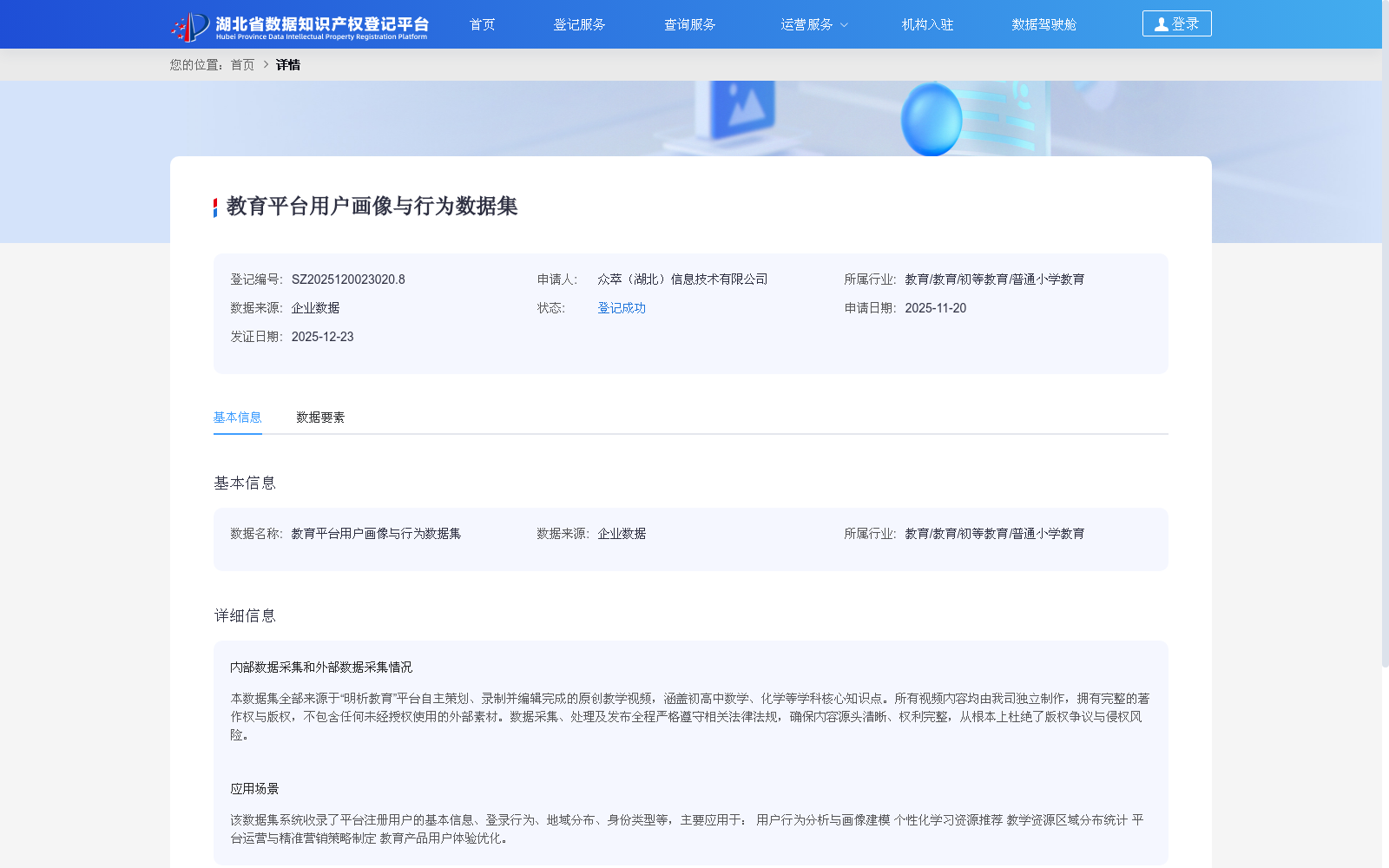
Task: Click the page vertical scrollbar
Action: coord(1385,333)
